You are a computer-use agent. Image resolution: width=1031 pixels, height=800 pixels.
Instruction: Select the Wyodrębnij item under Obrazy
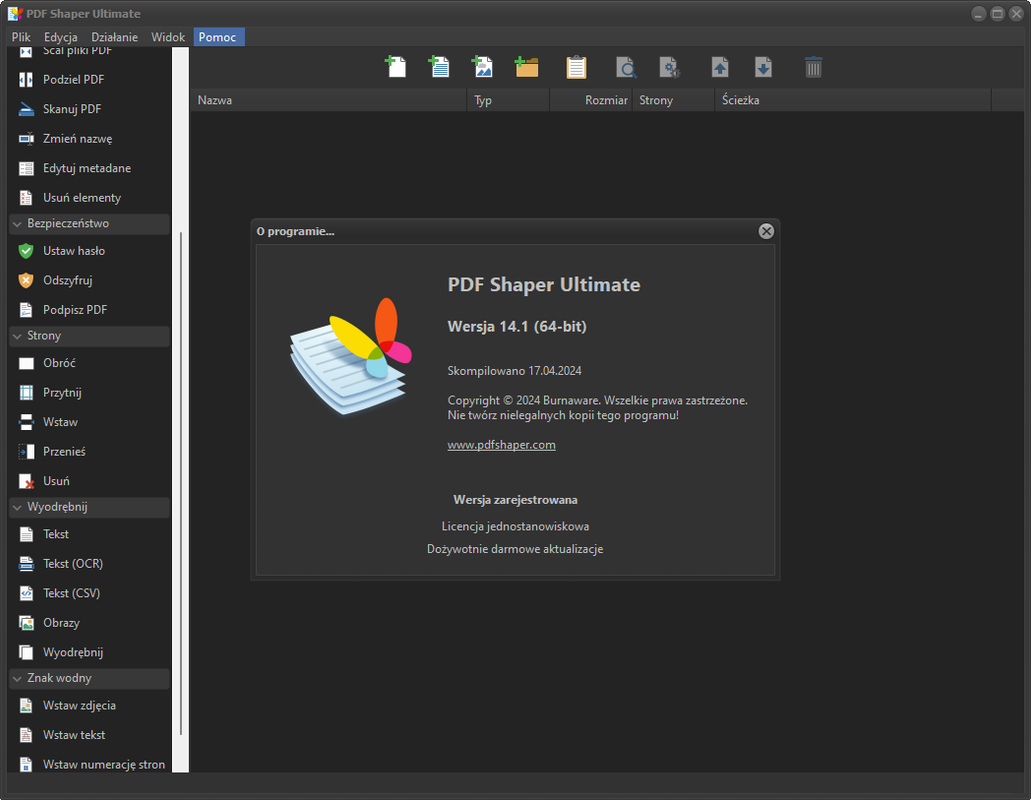[x=89, y=653]
